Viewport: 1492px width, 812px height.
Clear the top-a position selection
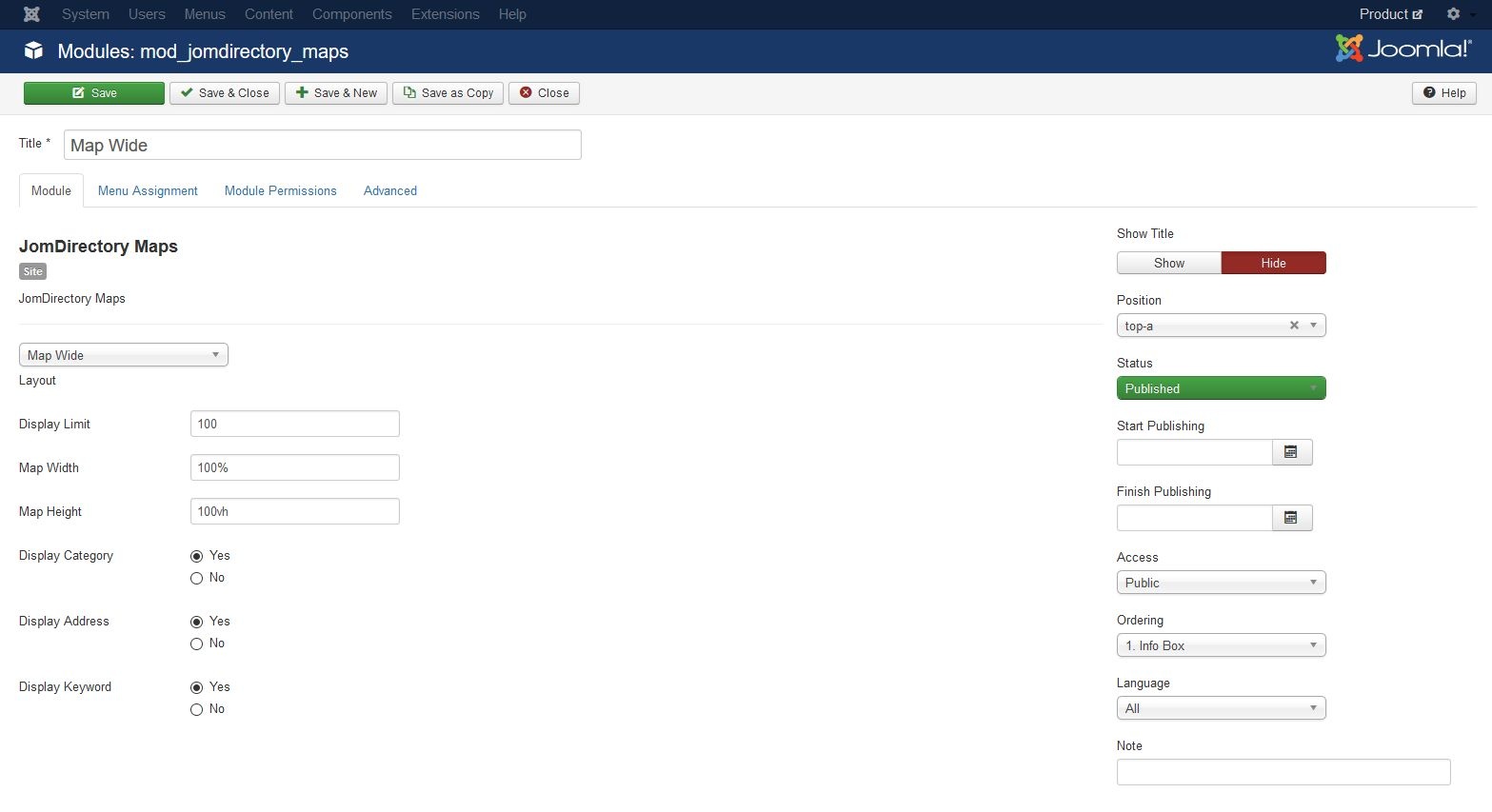(x=1294, y=326)
